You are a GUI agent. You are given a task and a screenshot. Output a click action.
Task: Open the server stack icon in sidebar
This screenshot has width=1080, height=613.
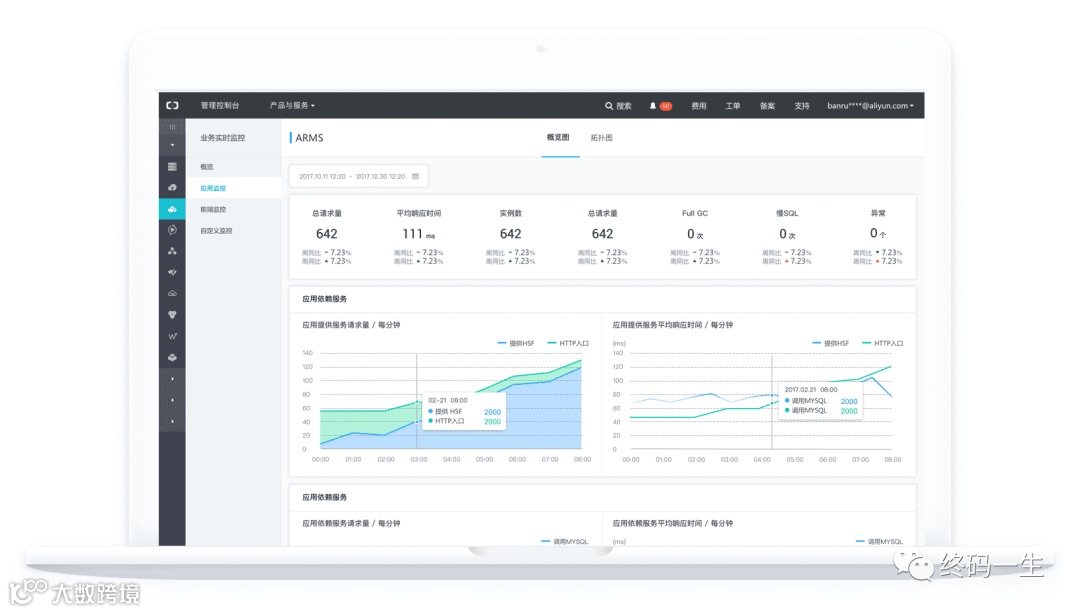click(172, 167)
